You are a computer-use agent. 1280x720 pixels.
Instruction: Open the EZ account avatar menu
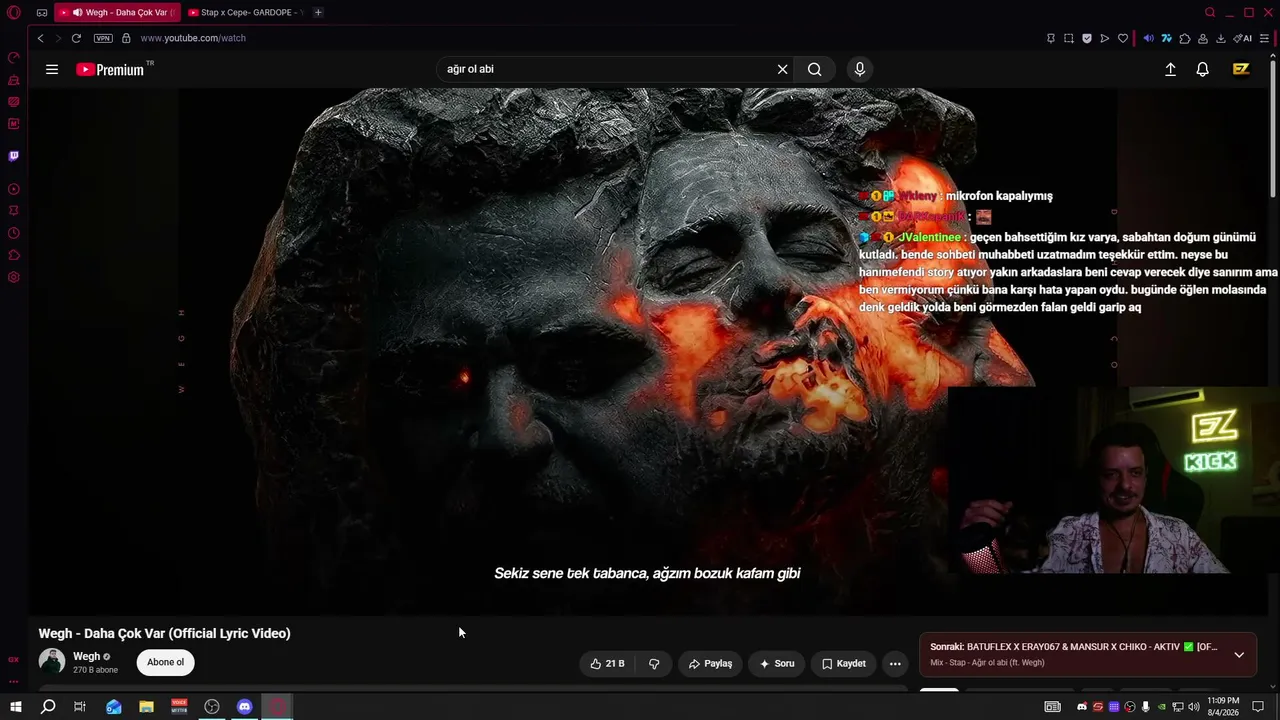pyautogui.click(x=1241, y=69)
